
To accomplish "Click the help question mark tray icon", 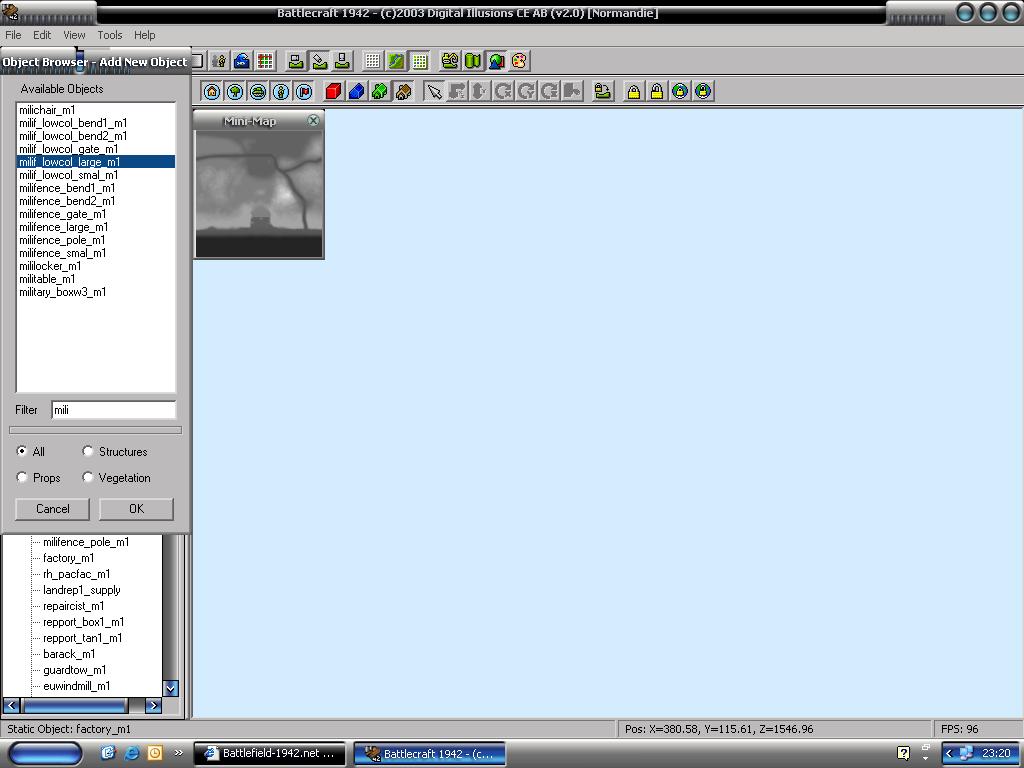I will tap(903, 754).
